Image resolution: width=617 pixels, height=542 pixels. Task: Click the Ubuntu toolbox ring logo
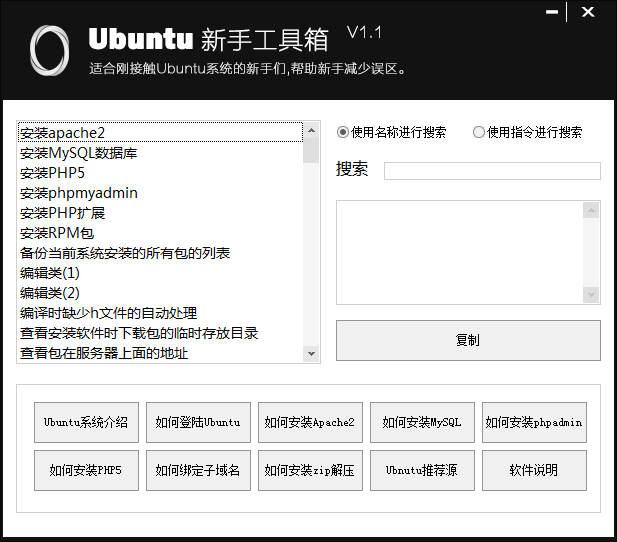click(49, 51)
